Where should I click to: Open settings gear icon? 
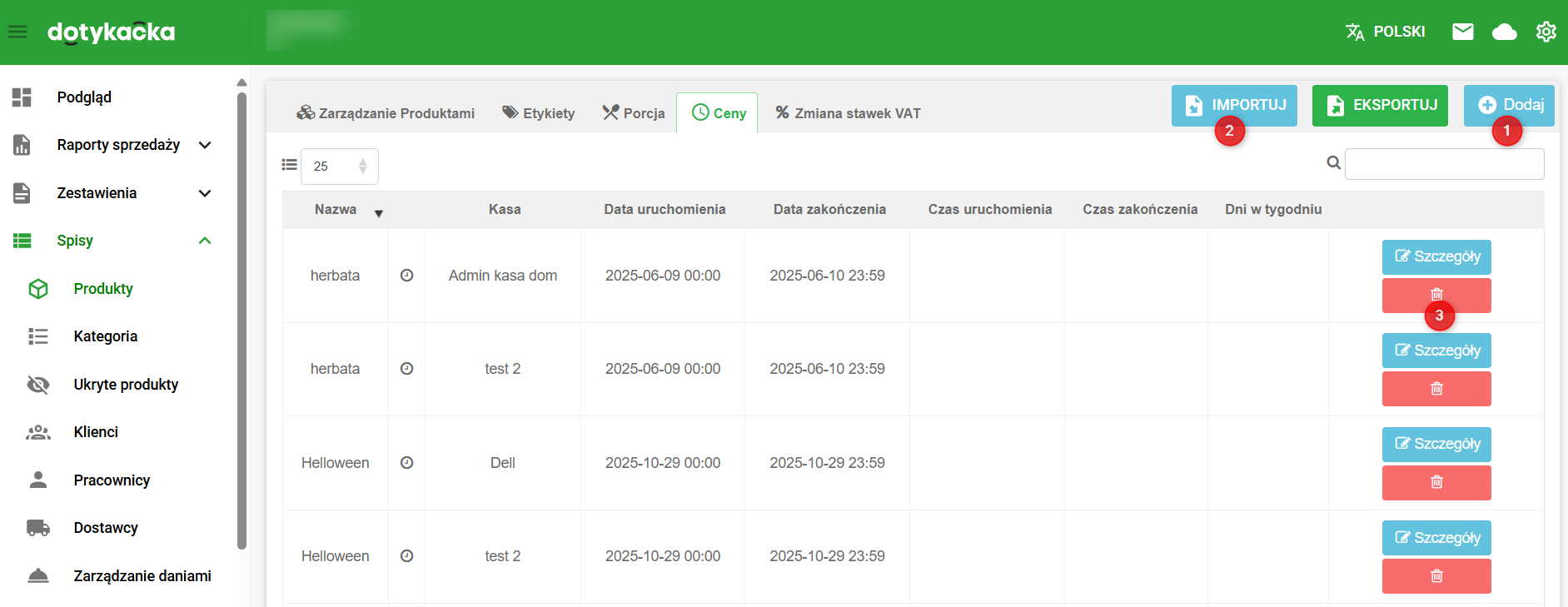1546,32
